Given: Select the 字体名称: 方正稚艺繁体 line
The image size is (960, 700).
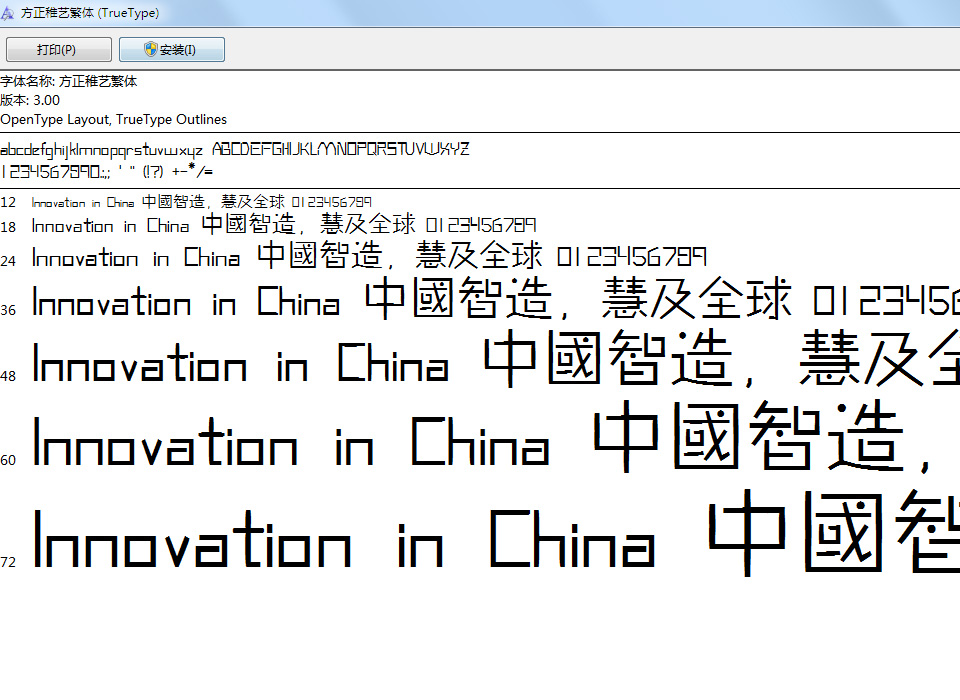Looking at the screenshot, I should [x=69, y=81].
